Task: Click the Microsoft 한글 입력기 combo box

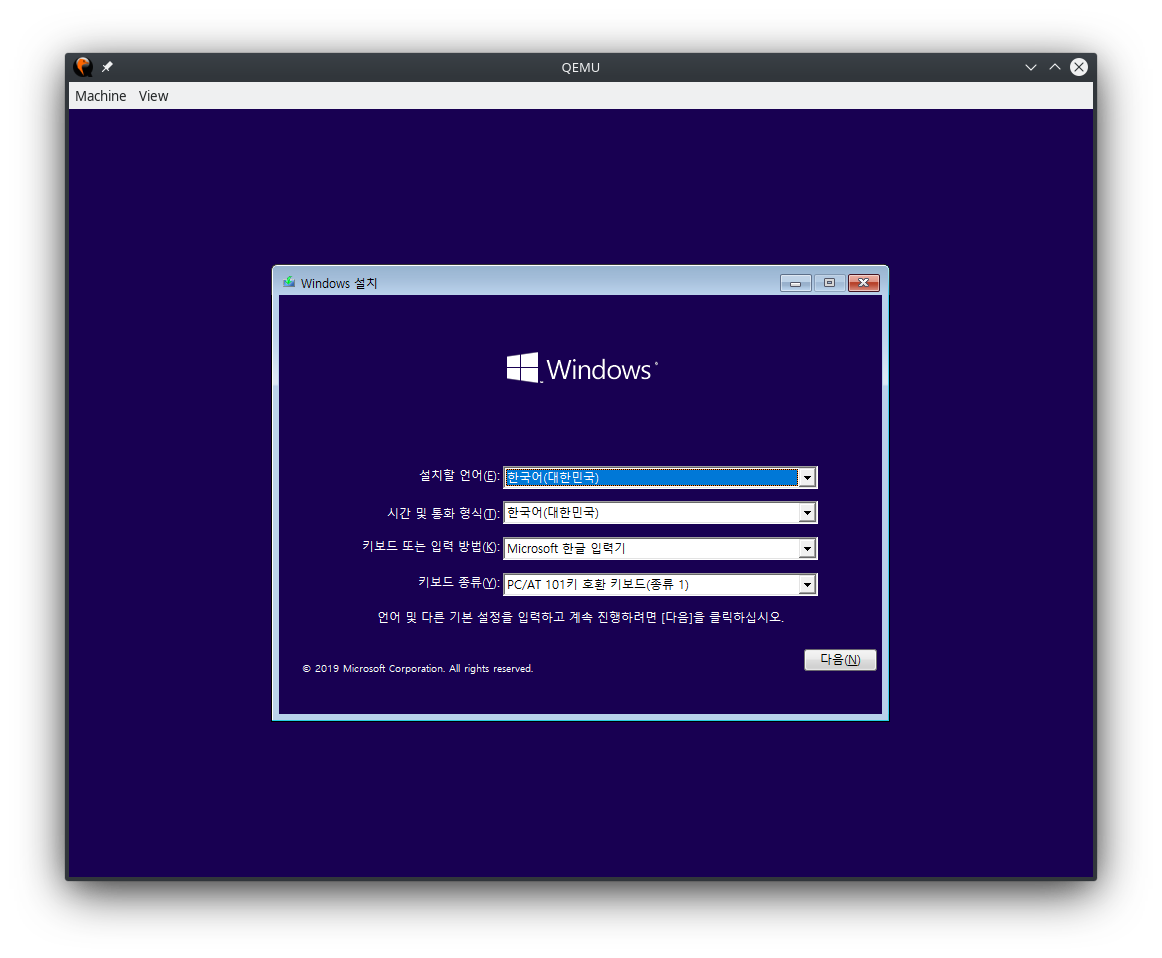Action: [x=660, y=549]
